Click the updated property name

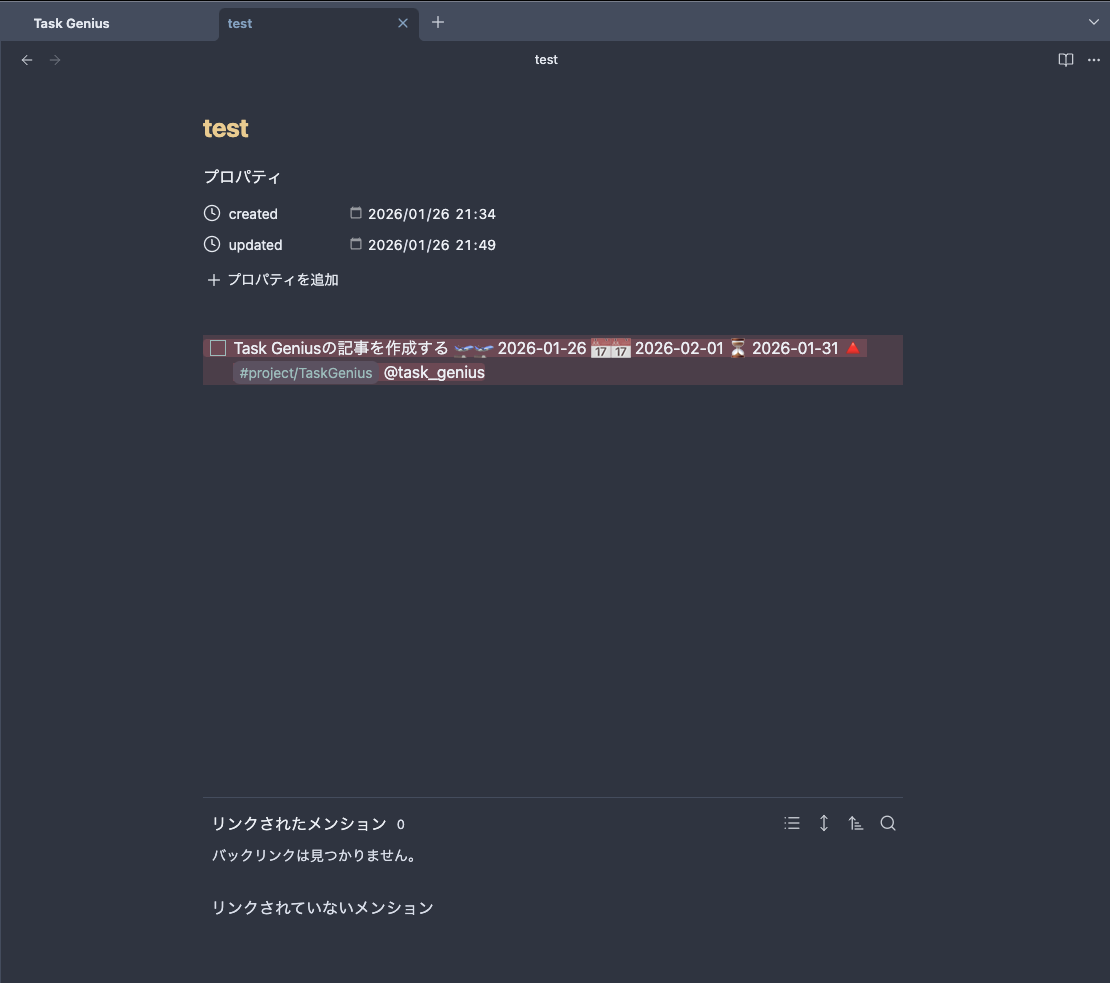coord(256,245)
